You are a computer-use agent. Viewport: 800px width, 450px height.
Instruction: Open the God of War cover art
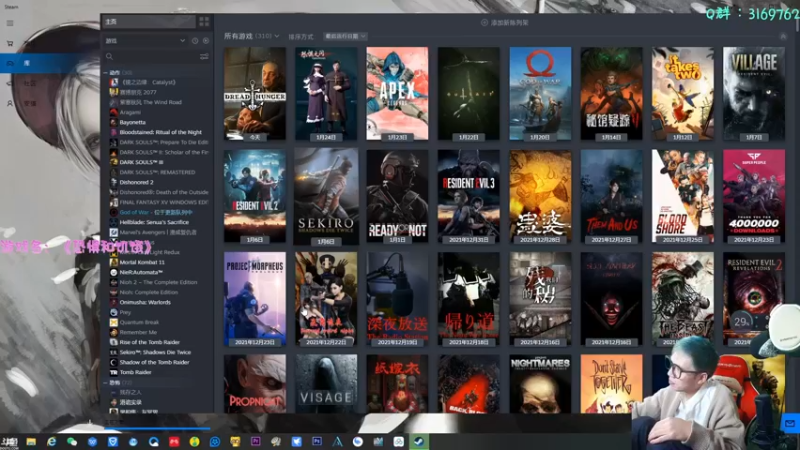pos(540,93)
